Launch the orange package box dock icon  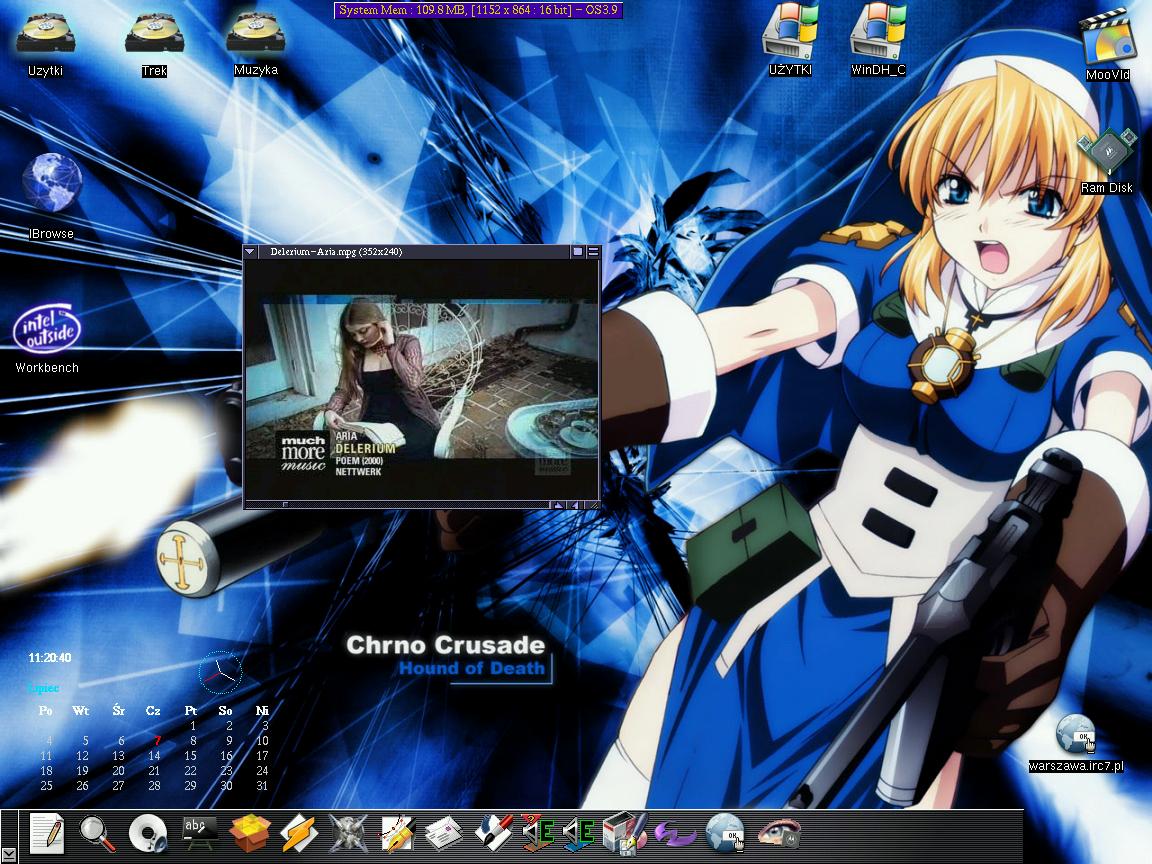[249, 834]
